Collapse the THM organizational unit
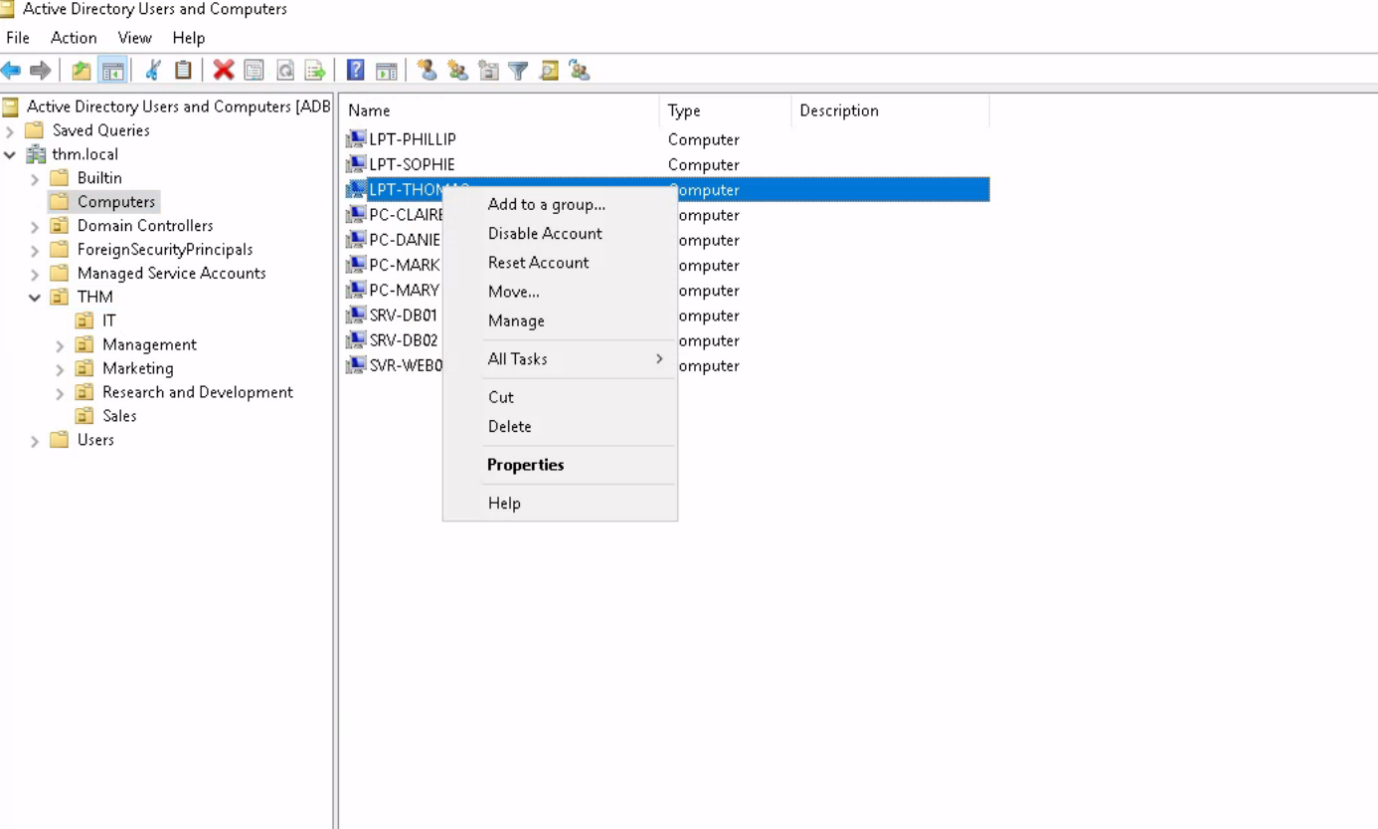 click(34, 298)
